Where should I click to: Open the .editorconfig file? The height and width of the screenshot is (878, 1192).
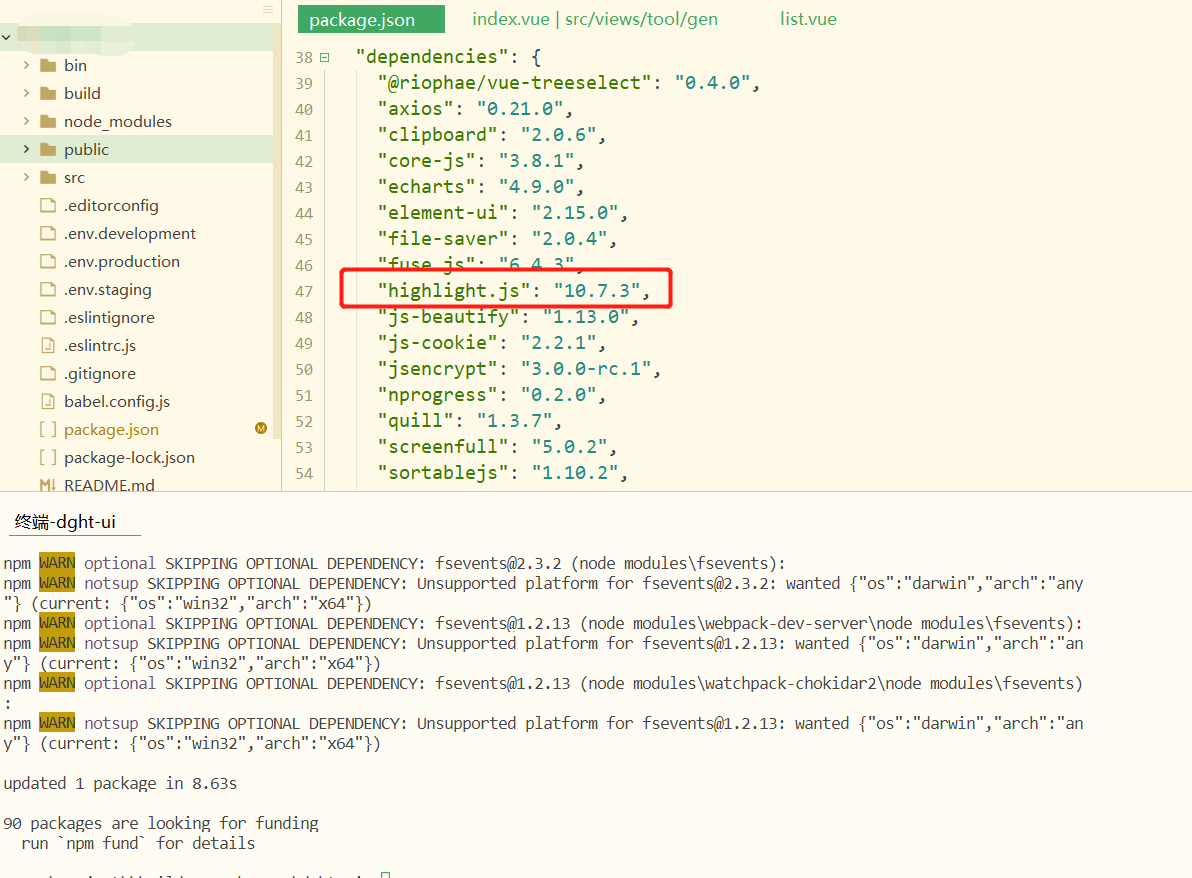pos(111,206)
